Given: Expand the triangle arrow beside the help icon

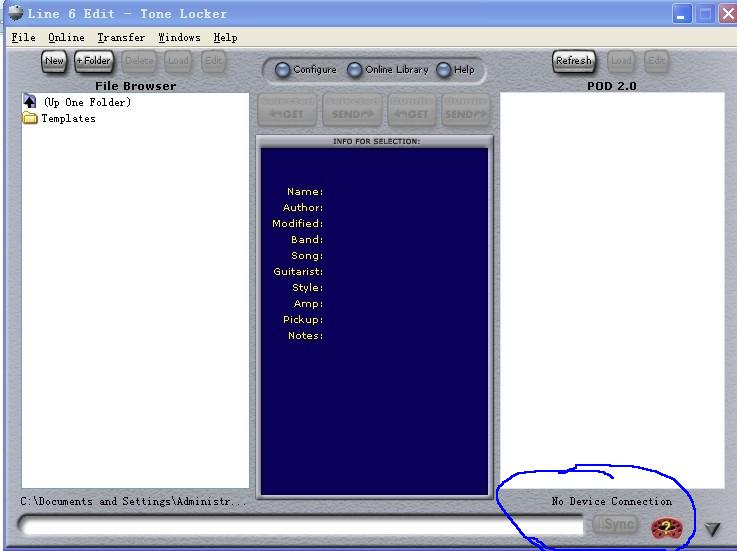Looking at the screenshot, I should click(x=713, y=529).
